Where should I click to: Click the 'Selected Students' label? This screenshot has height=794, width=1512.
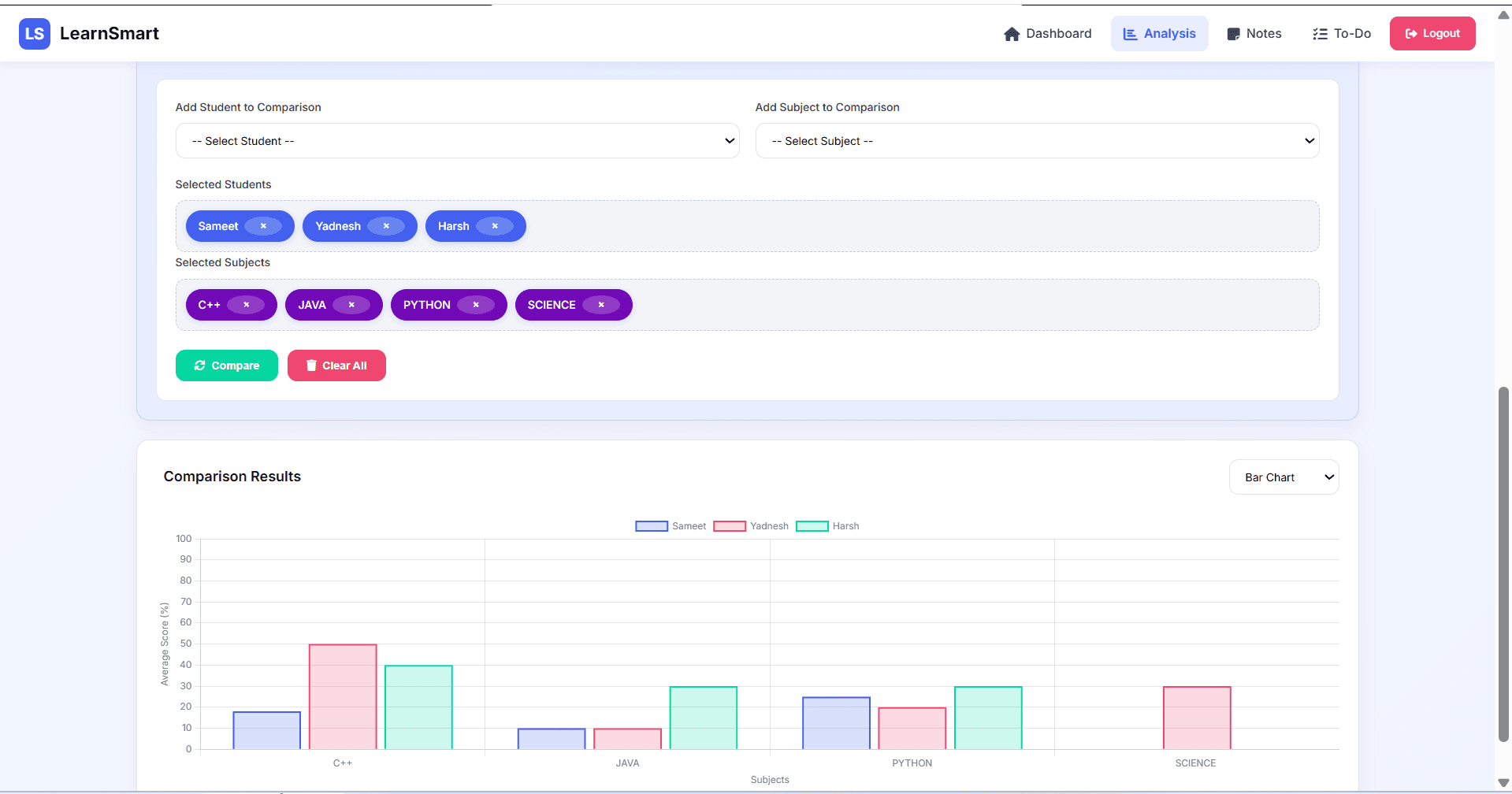(223, 184)
